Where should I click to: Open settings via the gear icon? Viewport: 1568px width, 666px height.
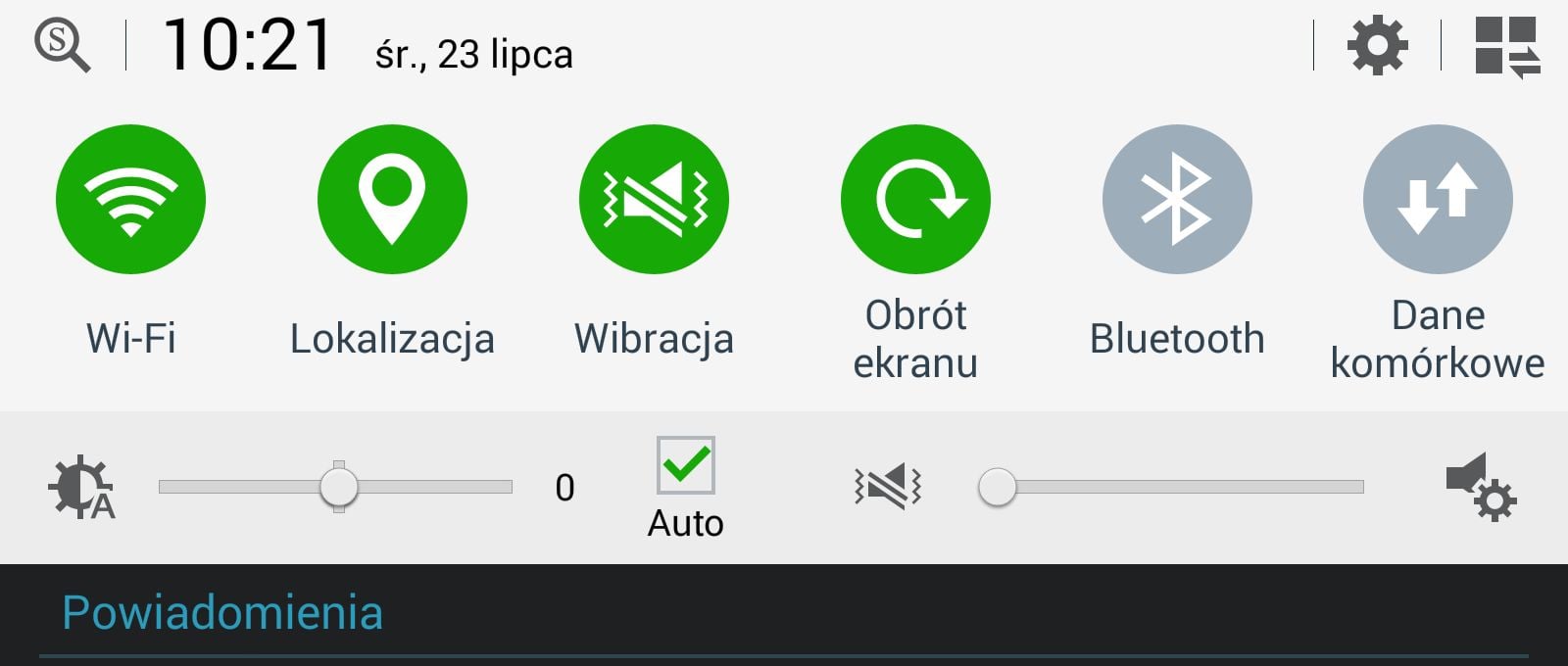tap(1378, 45)
